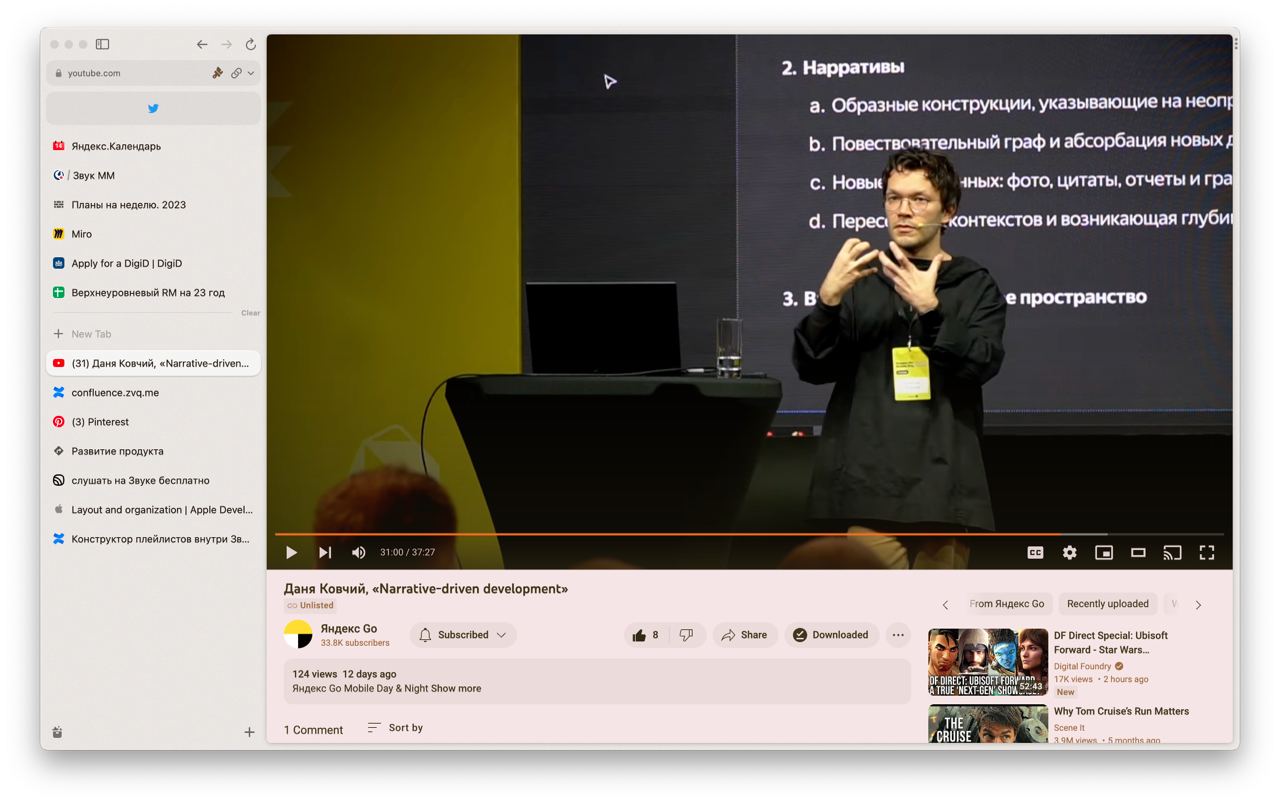The image size is (1280, 803).
Task: Click the icon at sidebar bottom left
Action: click(x=57, y=732)
